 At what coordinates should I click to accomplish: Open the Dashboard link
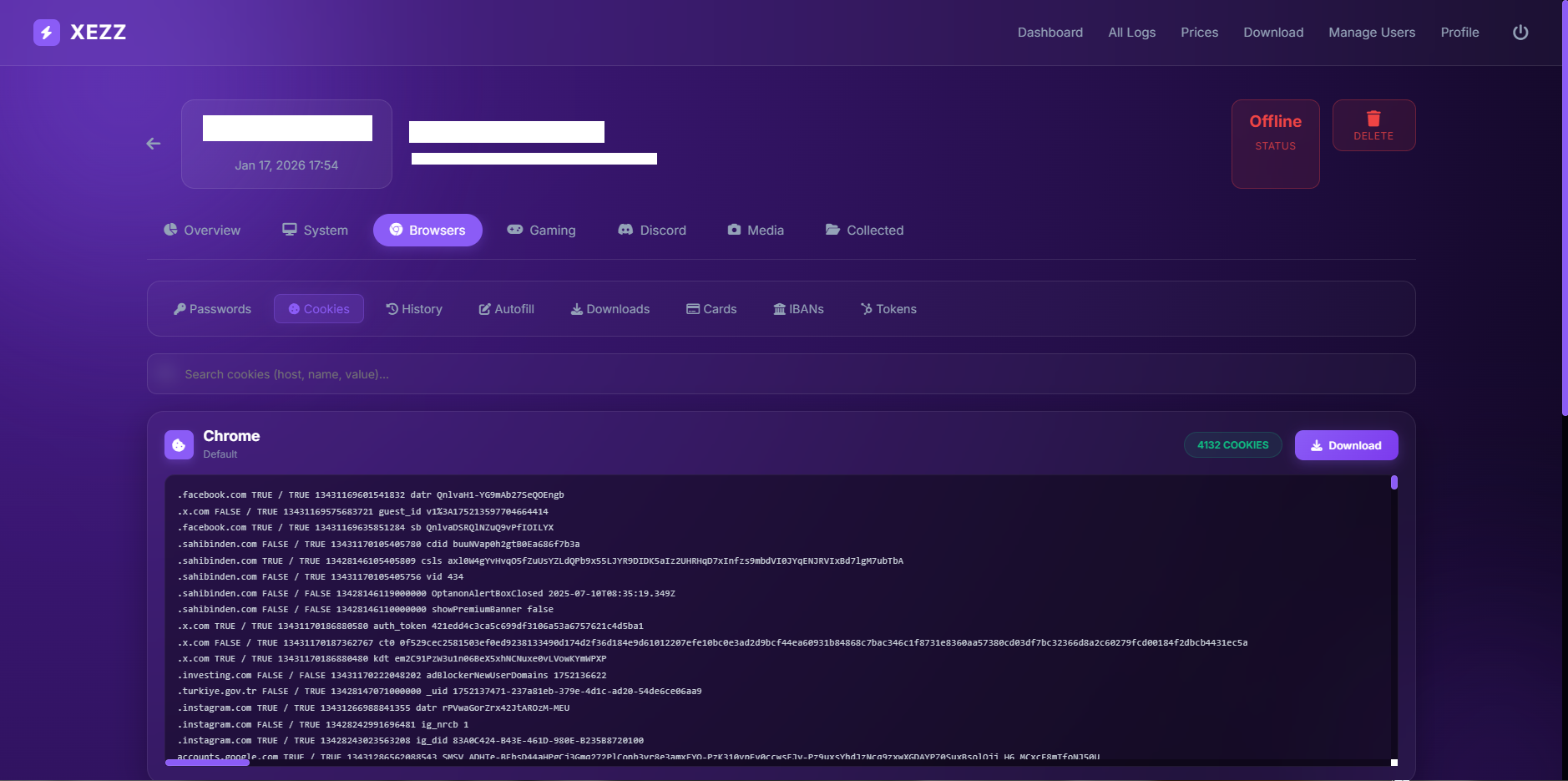(x=1050, y=33)
